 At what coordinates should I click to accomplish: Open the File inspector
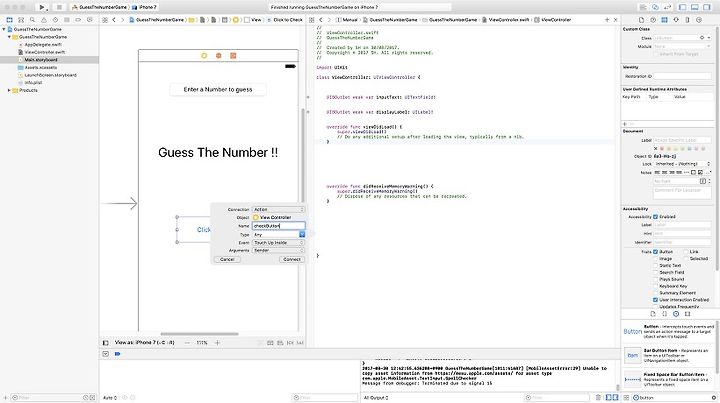(x=641, y=20)
